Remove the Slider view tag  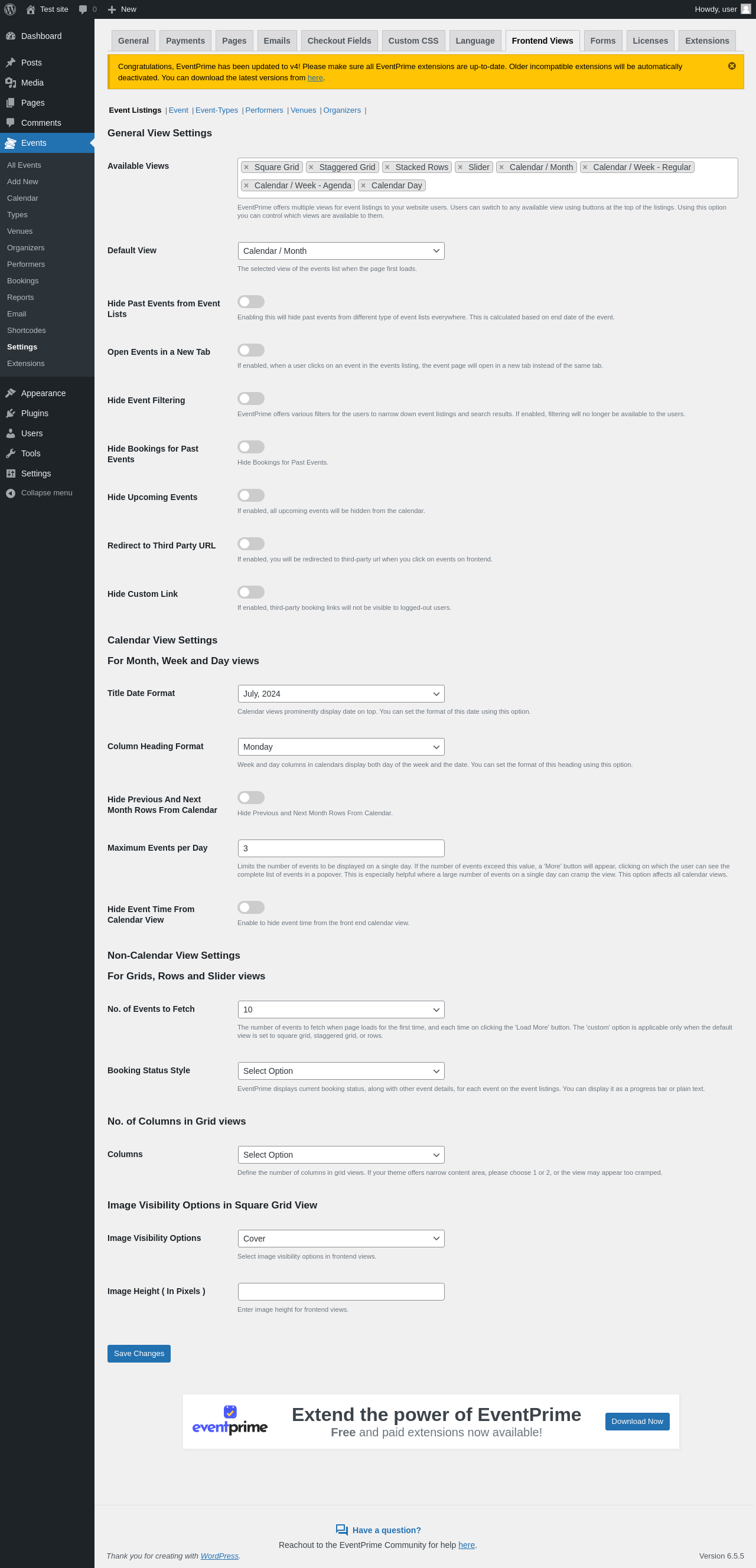460,168
